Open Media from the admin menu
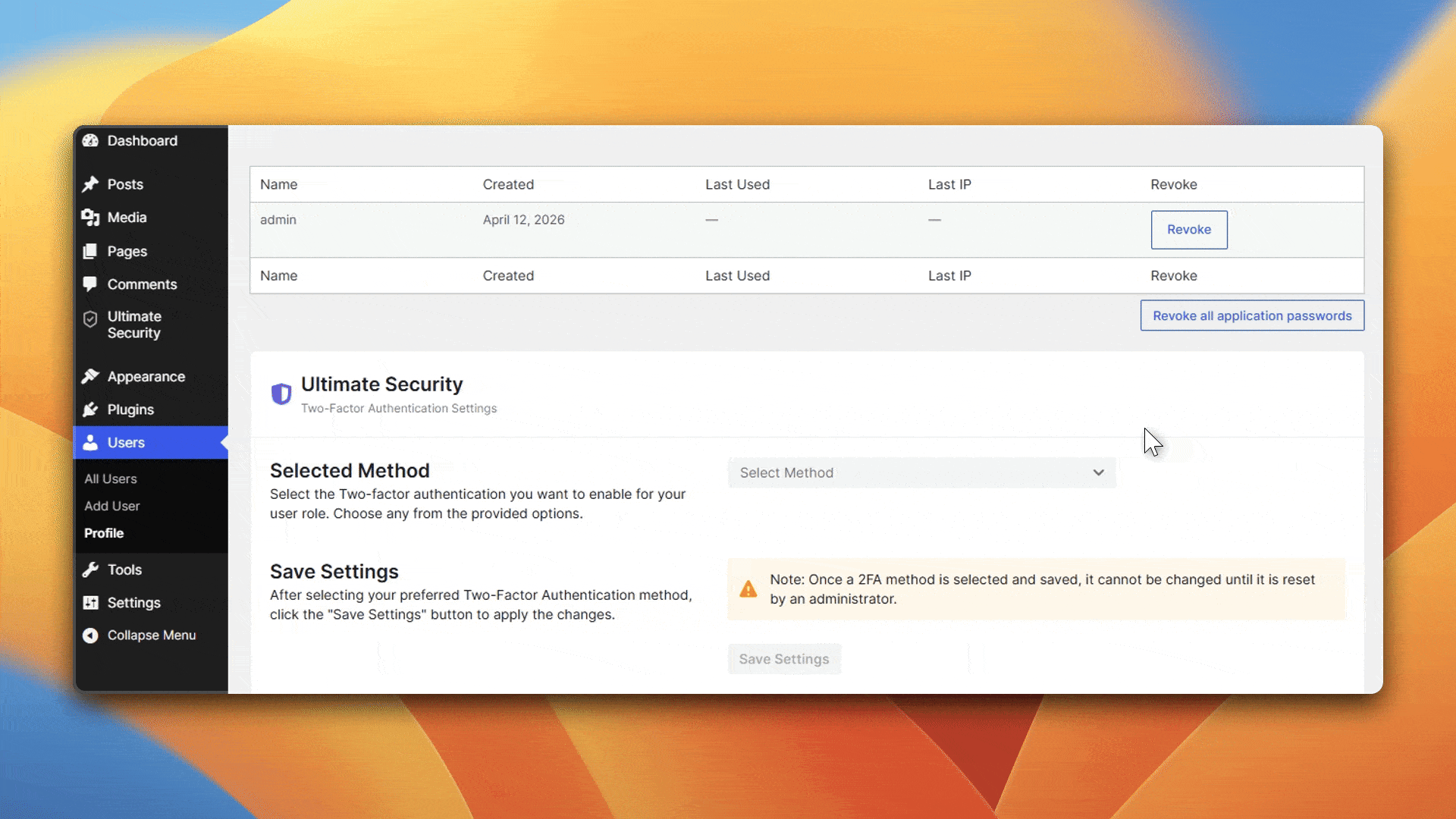The height and width of the screenshot is (819, 1456). (x=150, y=218)
